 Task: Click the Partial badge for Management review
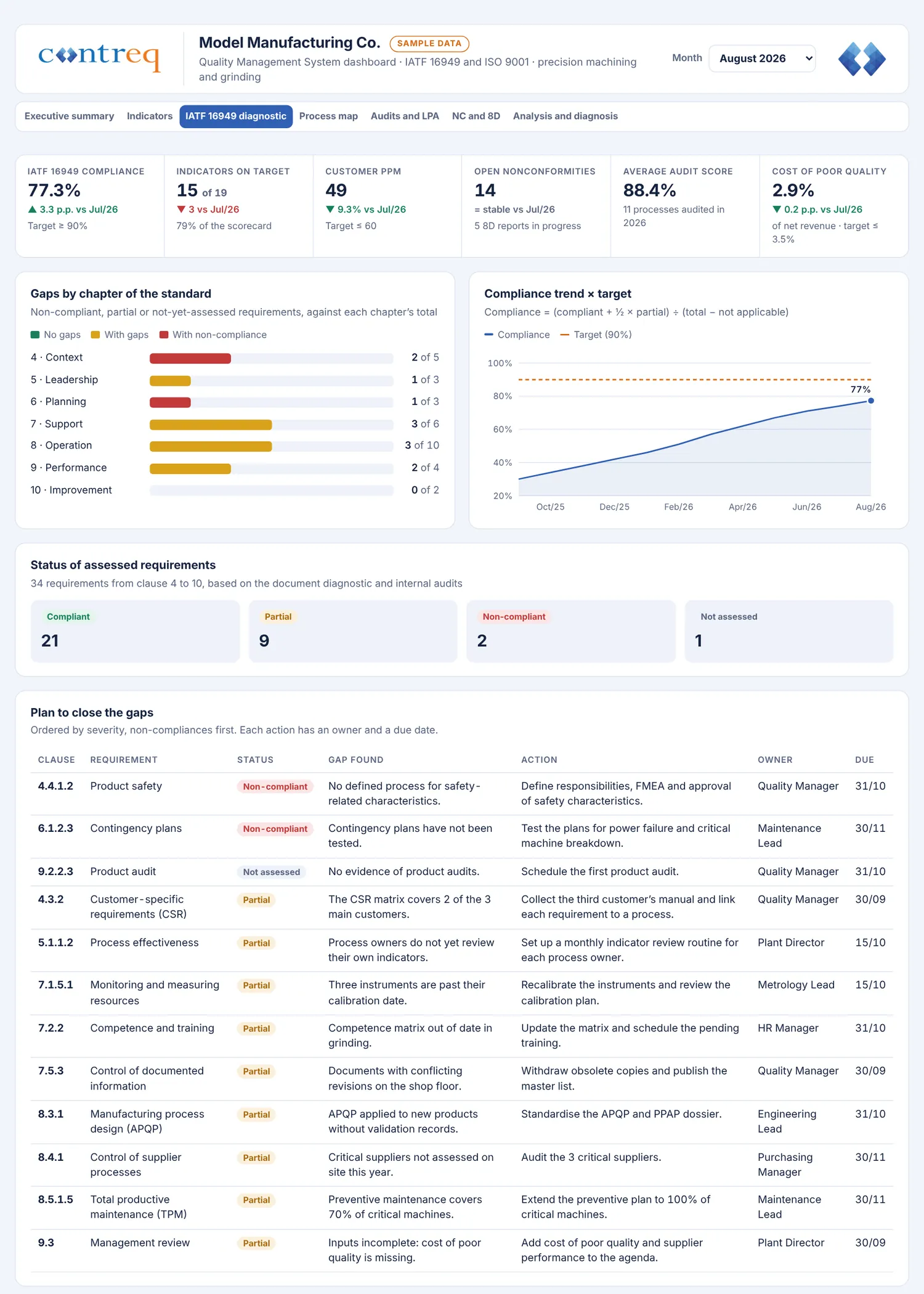[256, 1243]
